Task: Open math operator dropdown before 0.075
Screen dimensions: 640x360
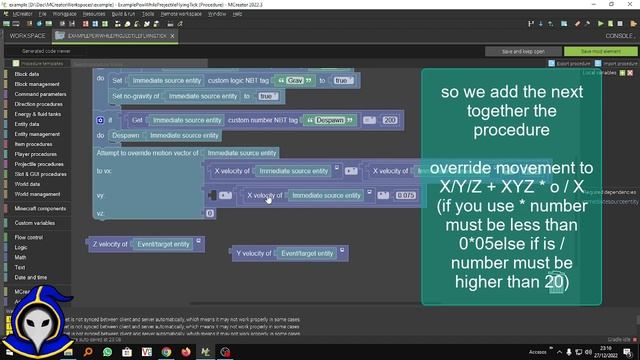Action: point(383,196)
